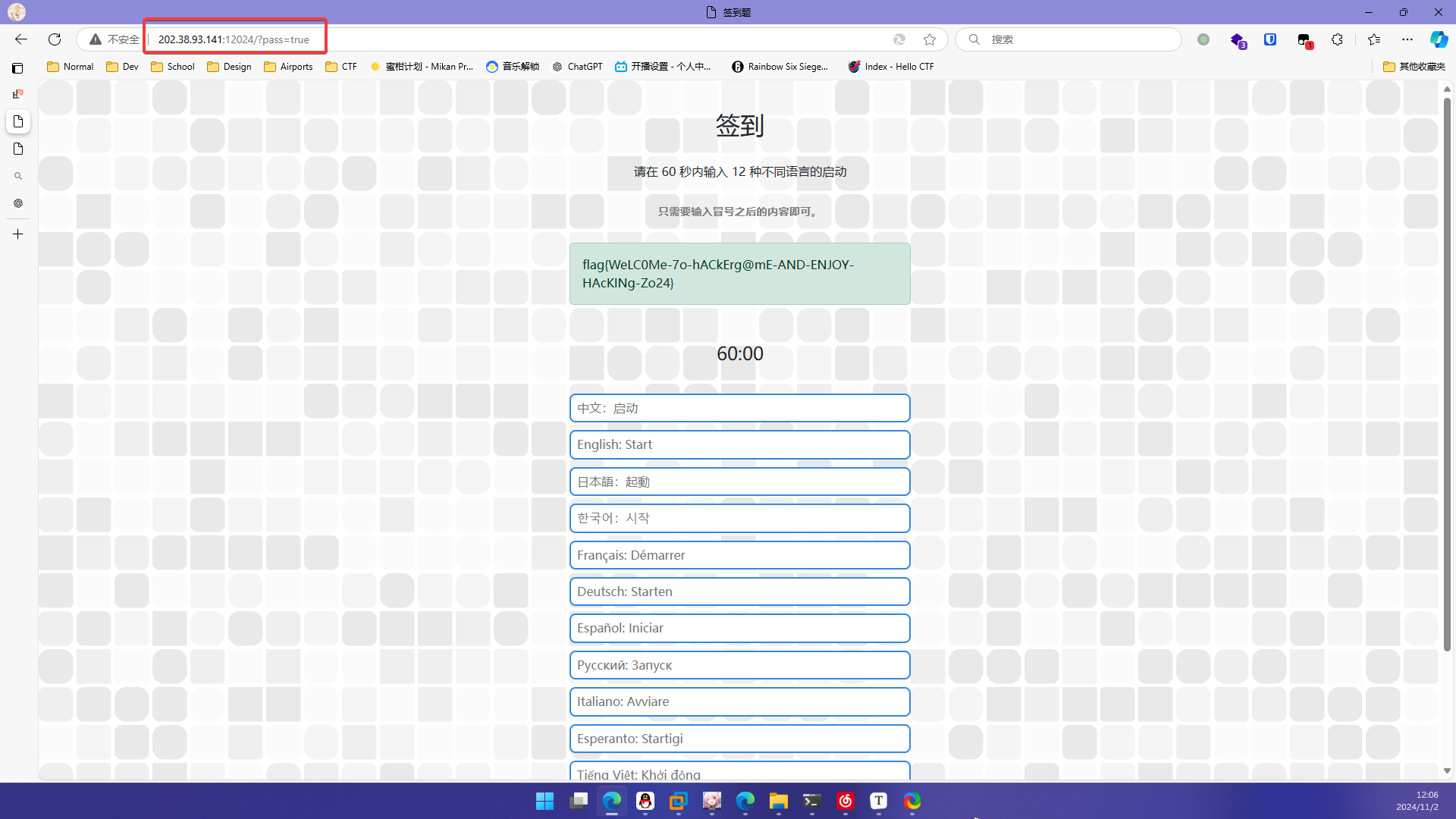Image resolution: width=1456 pixels, height=819 pixels.
Task: Open browser settings three-dots menu
Action: click(x=1407, y=39)
